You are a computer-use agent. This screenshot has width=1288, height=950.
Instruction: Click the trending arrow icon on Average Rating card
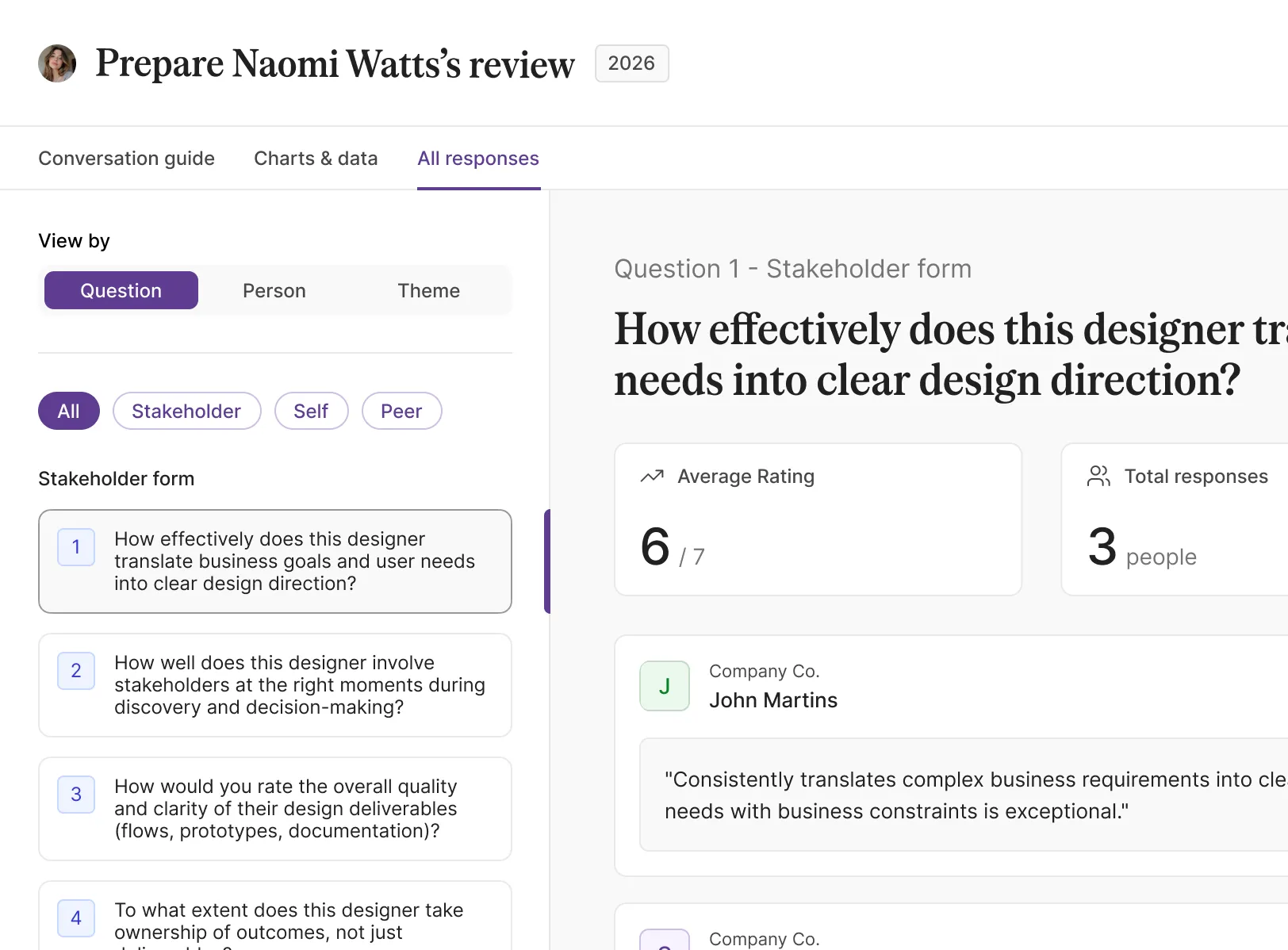(651, 476)
